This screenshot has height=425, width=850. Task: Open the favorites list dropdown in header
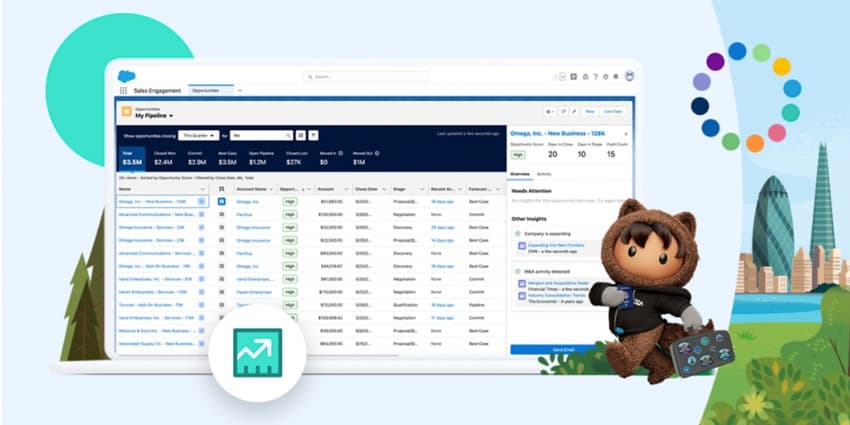[563, 76]
